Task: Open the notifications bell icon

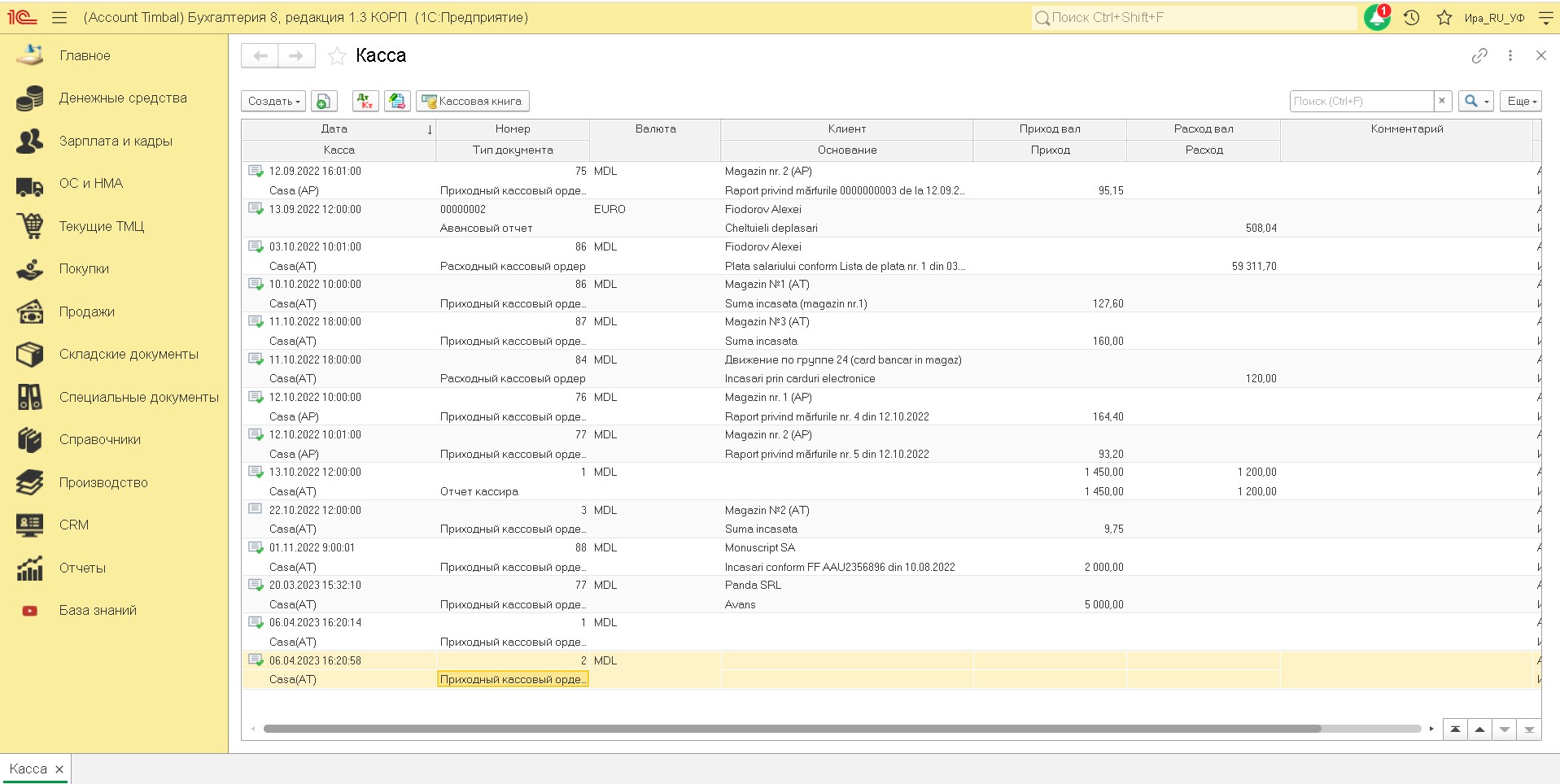Action: 1376,17
